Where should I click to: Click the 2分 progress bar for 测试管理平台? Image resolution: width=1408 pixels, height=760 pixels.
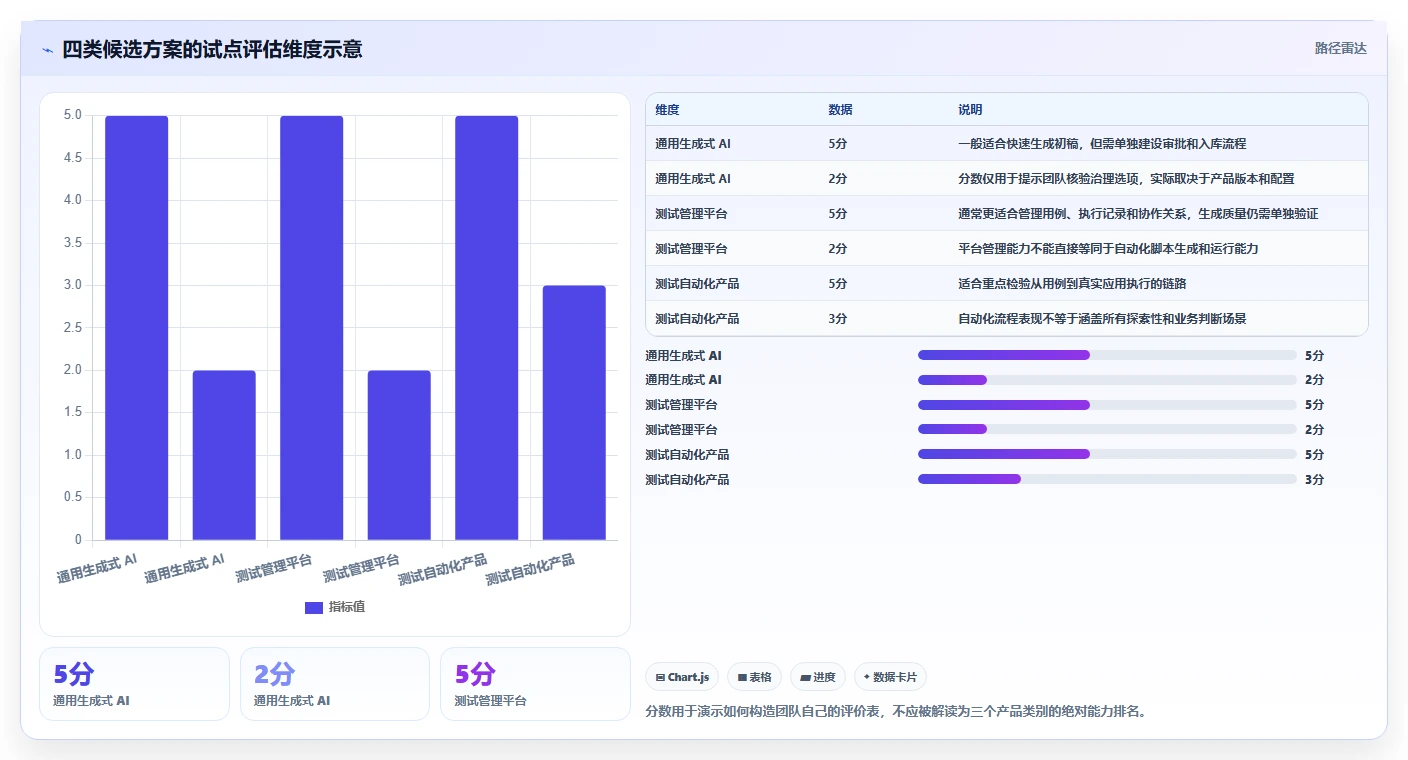(x=1107, y=430)
